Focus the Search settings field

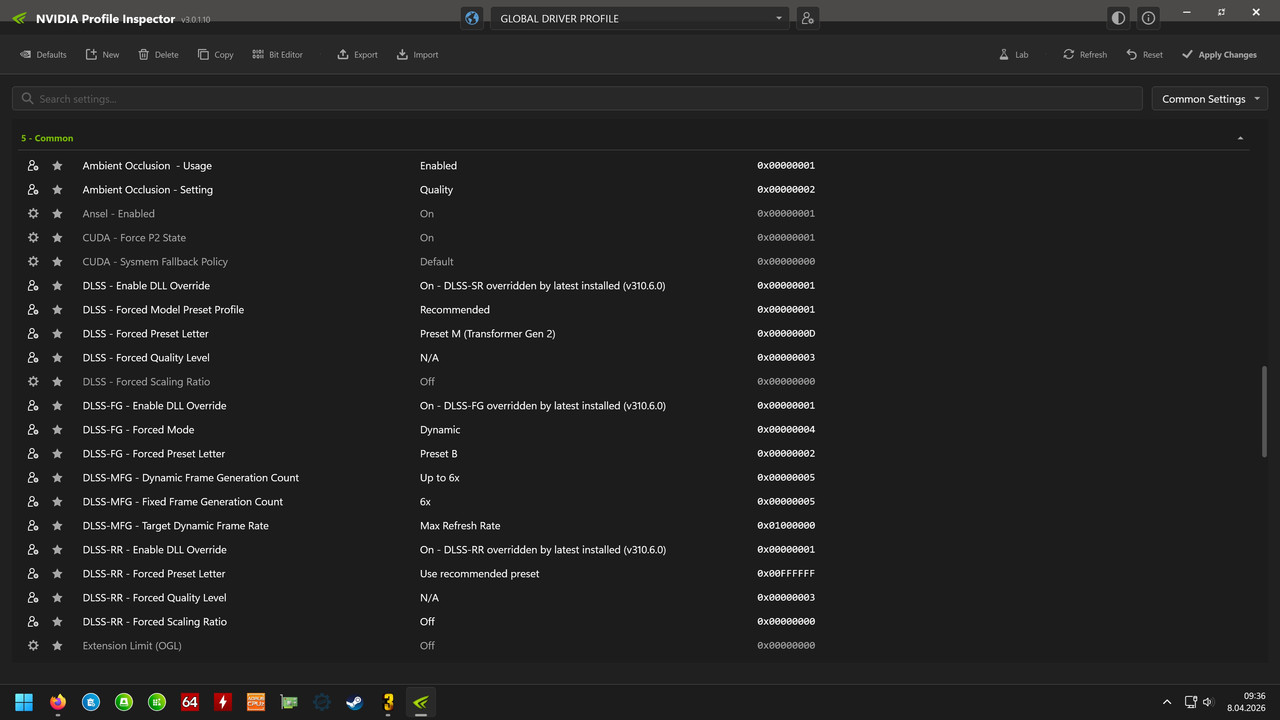click(577, 99)
